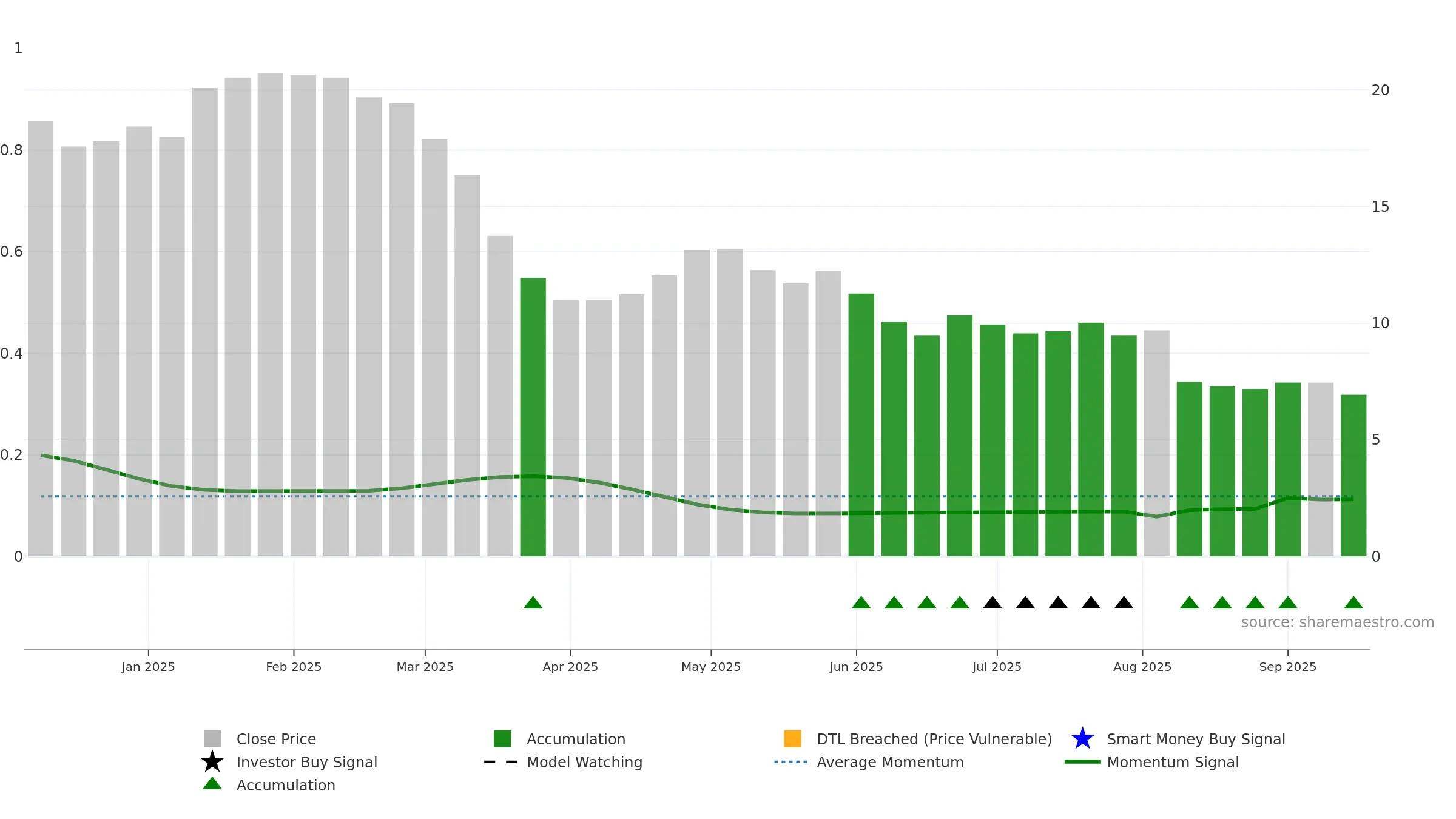Click the last green triangle marker in September
This screenshot has width=1456, height=819.
click(x=1353, y=602)
